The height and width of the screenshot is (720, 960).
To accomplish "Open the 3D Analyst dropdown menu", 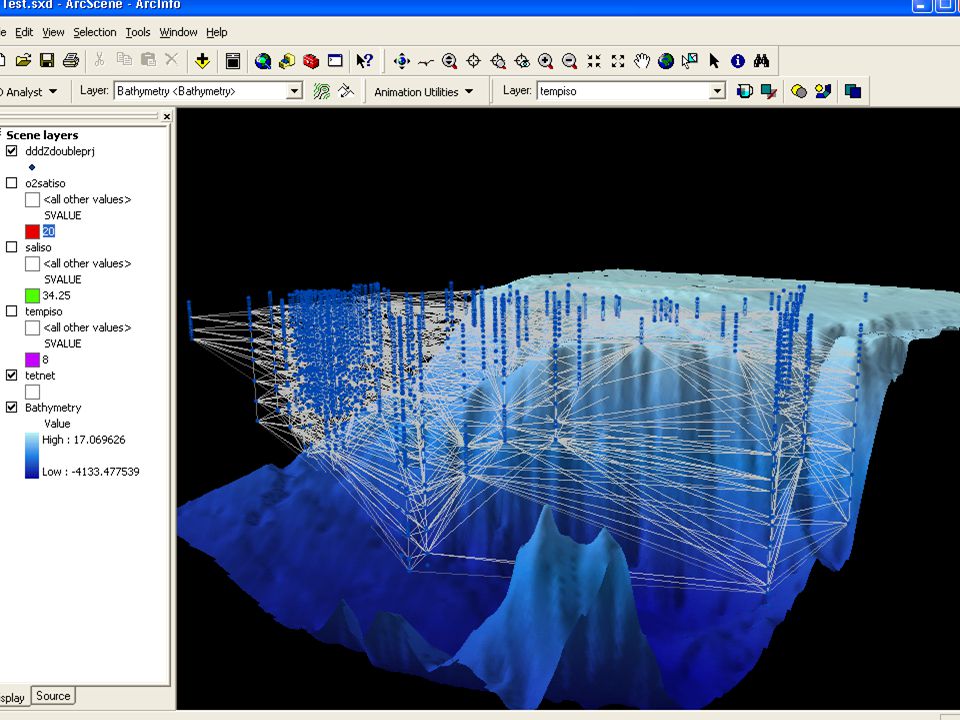I will (28, 92).
